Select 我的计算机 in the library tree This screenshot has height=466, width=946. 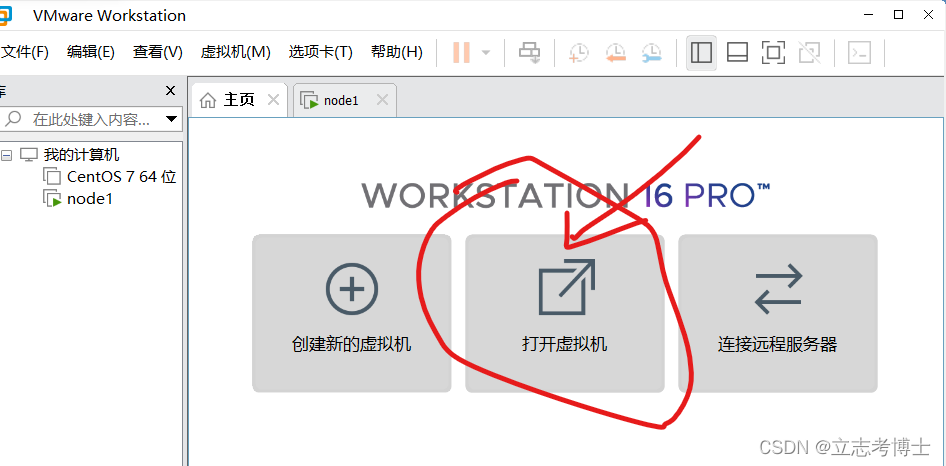click(x=81, y=155)
